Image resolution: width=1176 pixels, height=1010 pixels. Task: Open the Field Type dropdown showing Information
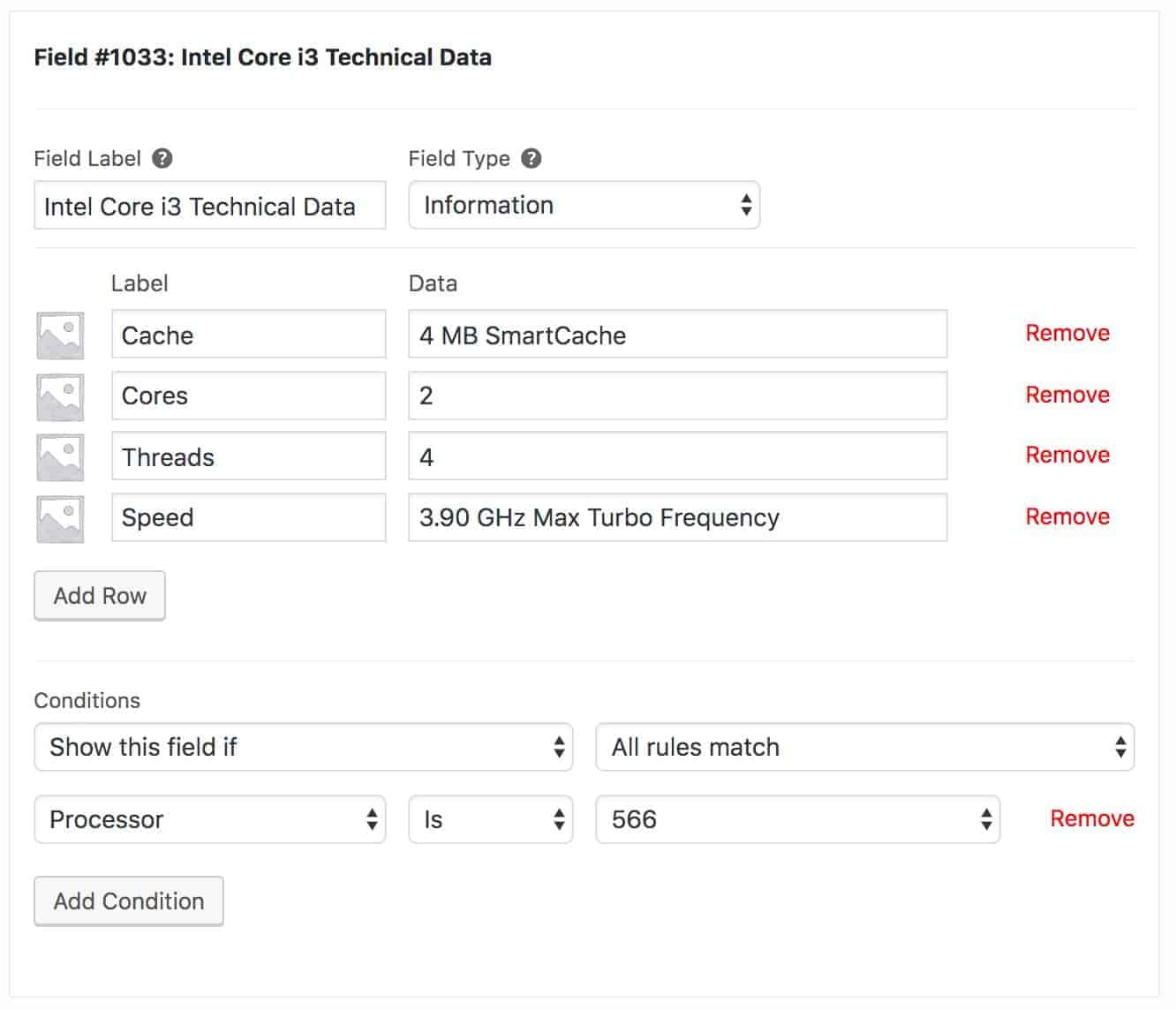tap(584, 205)
